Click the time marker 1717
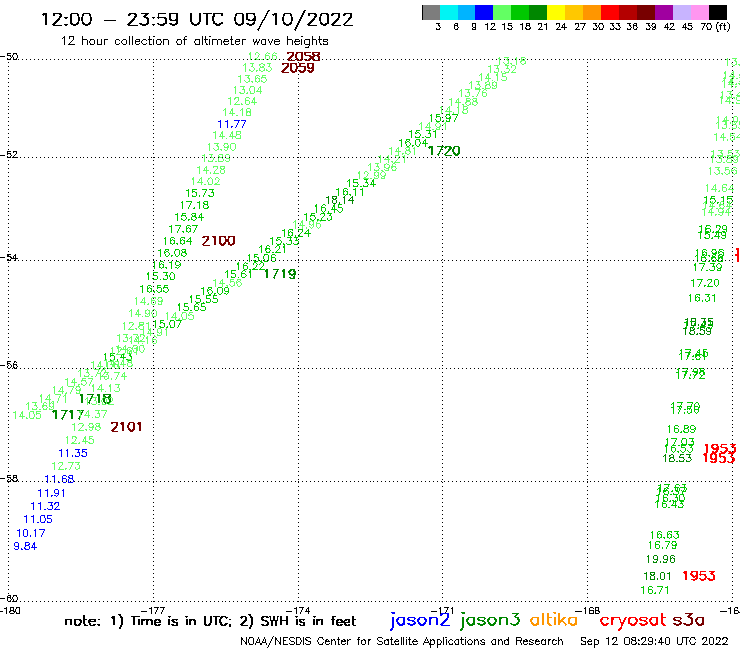Viewport: 740px width, 650px height. [67, 415]
